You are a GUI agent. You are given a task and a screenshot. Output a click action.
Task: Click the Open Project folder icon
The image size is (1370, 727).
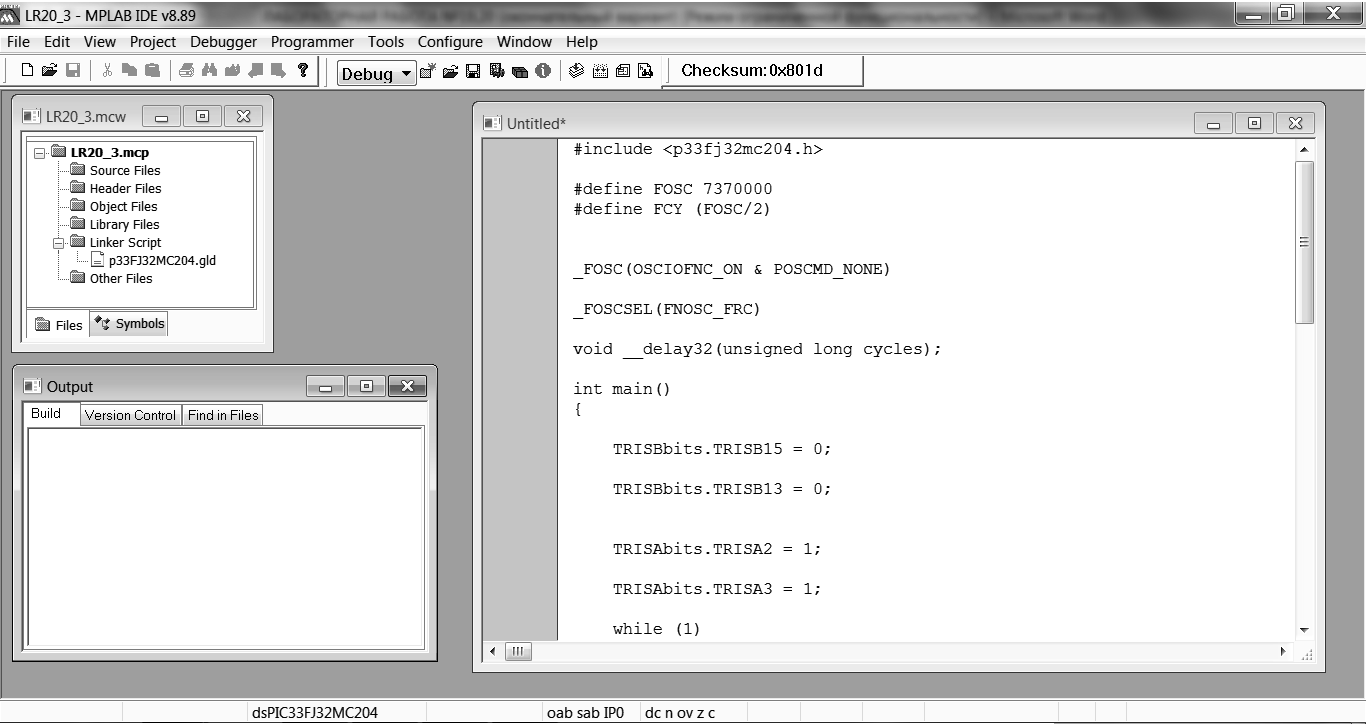click(450, 71)
